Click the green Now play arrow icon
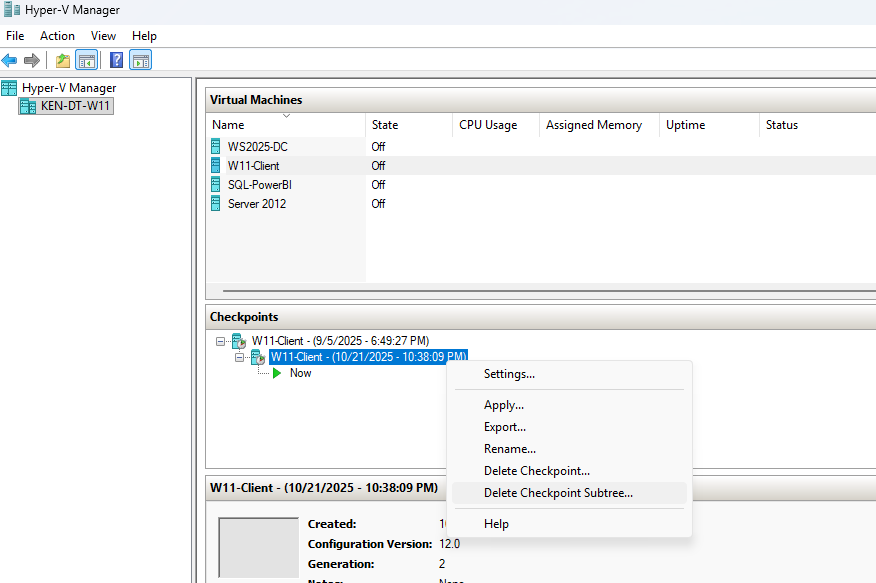 click(x=277, y=373)
